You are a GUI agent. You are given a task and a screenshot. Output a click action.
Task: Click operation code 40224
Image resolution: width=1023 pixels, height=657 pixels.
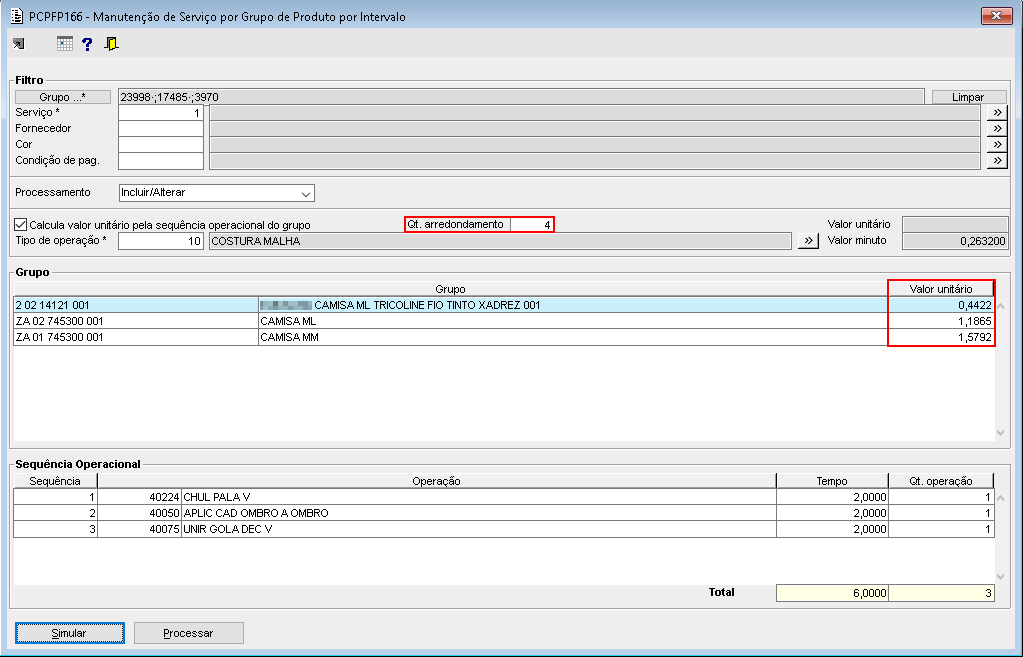pyautogui.click(x=140, y=497)
